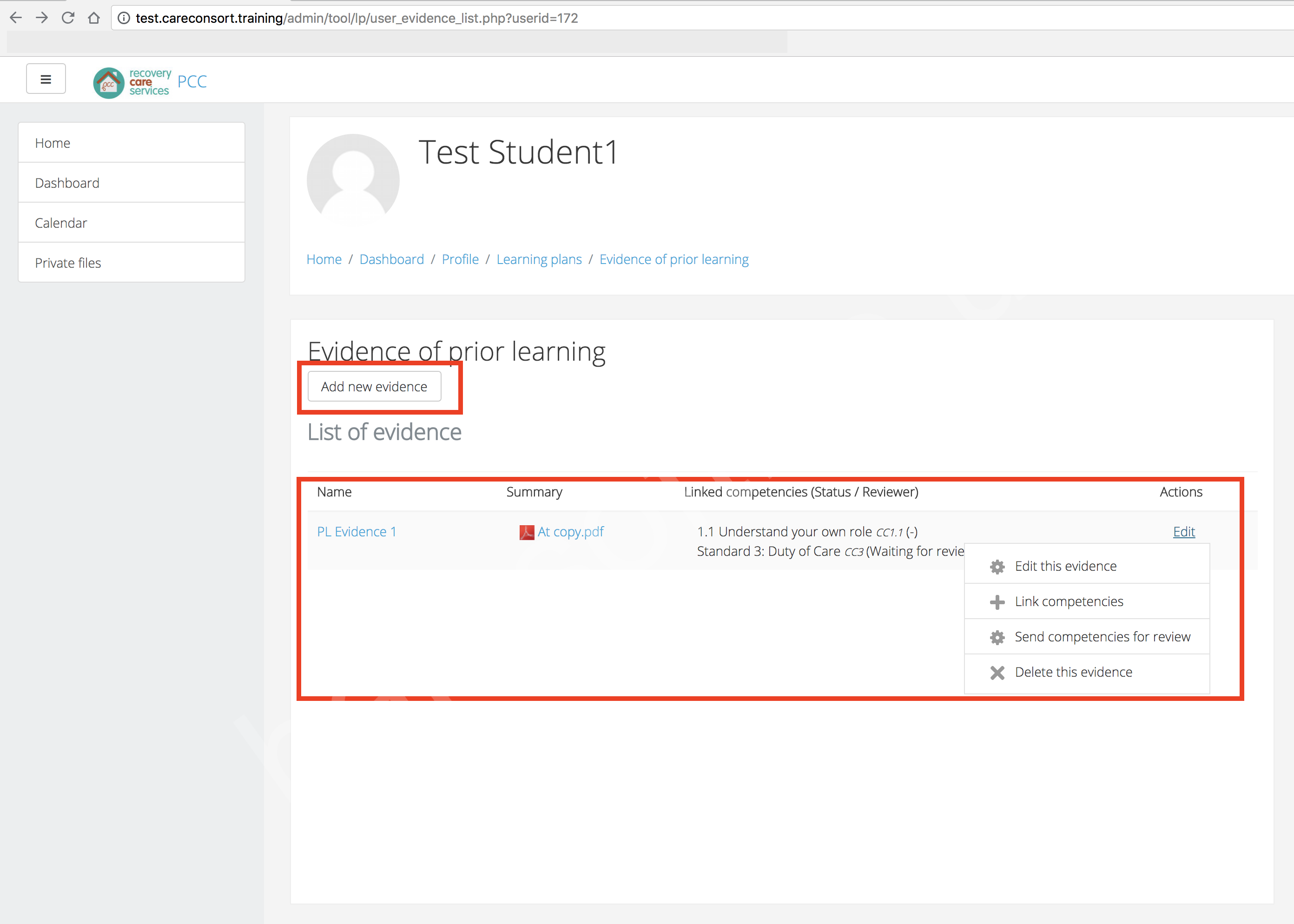The image size is (1294, 924).
Task: Open the browser home page icon
Action: [x=94, y=18]
